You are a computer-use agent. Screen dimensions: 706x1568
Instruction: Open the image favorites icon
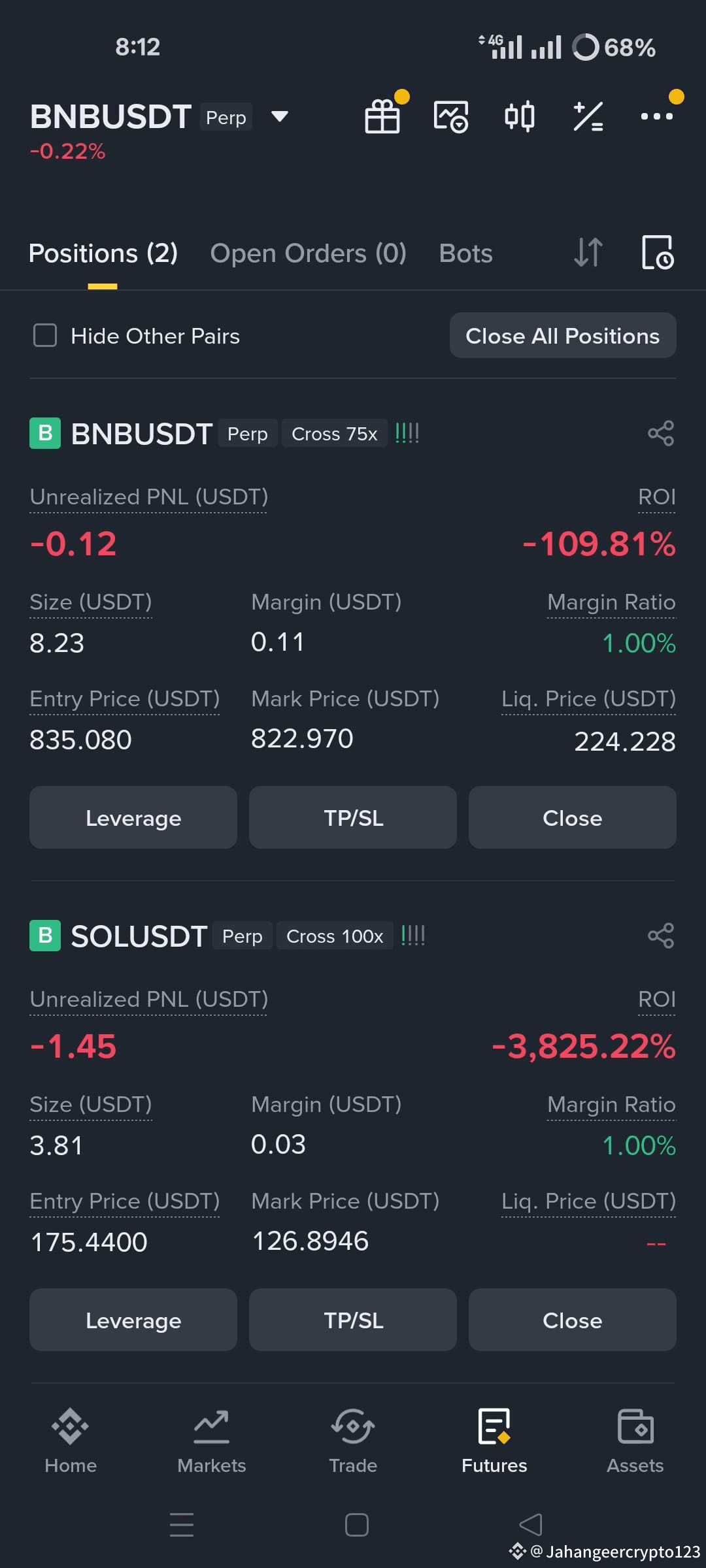[x=451, y=117]
